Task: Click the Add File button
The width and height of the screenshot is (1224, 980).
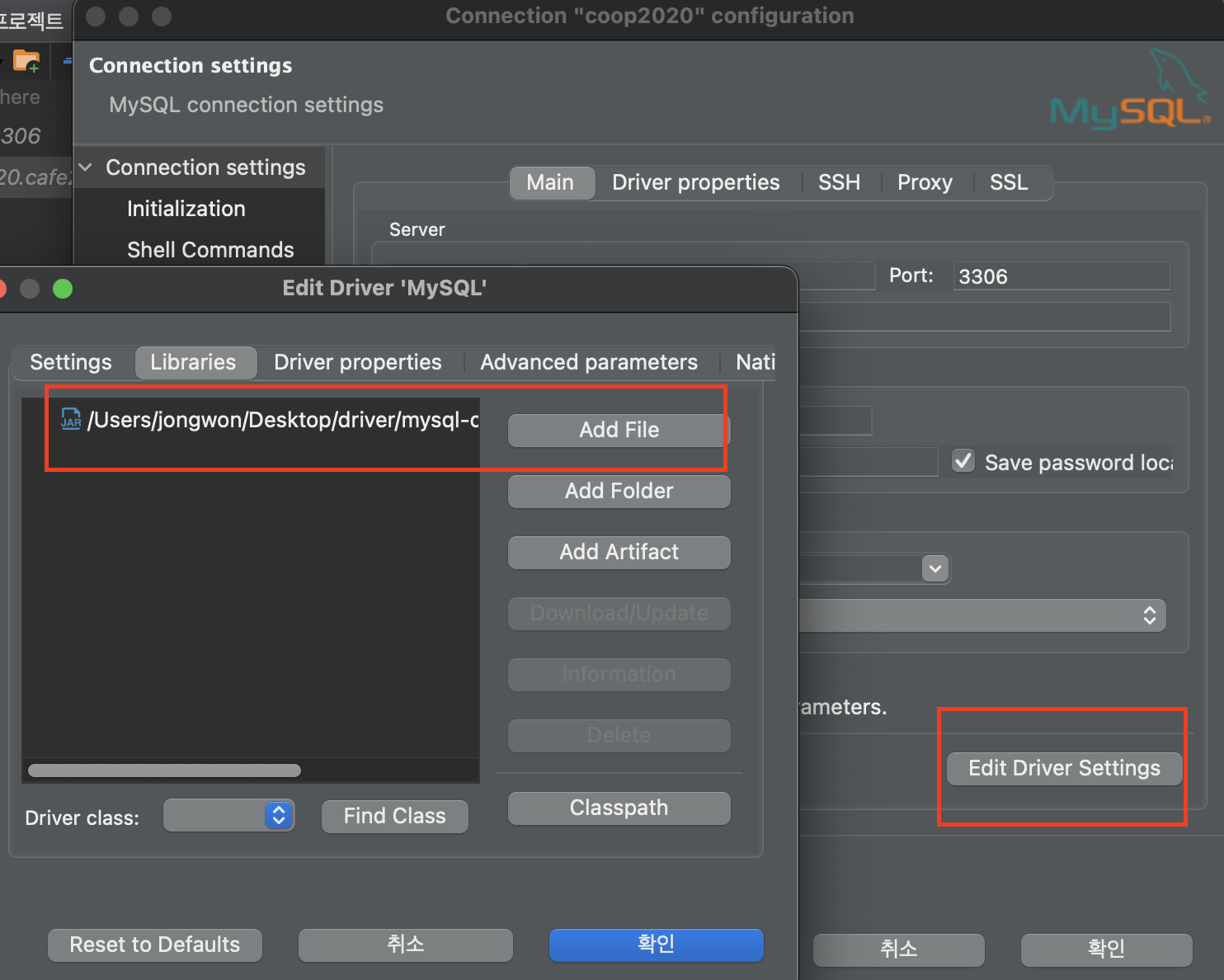Action: click(x=619, y=430)
